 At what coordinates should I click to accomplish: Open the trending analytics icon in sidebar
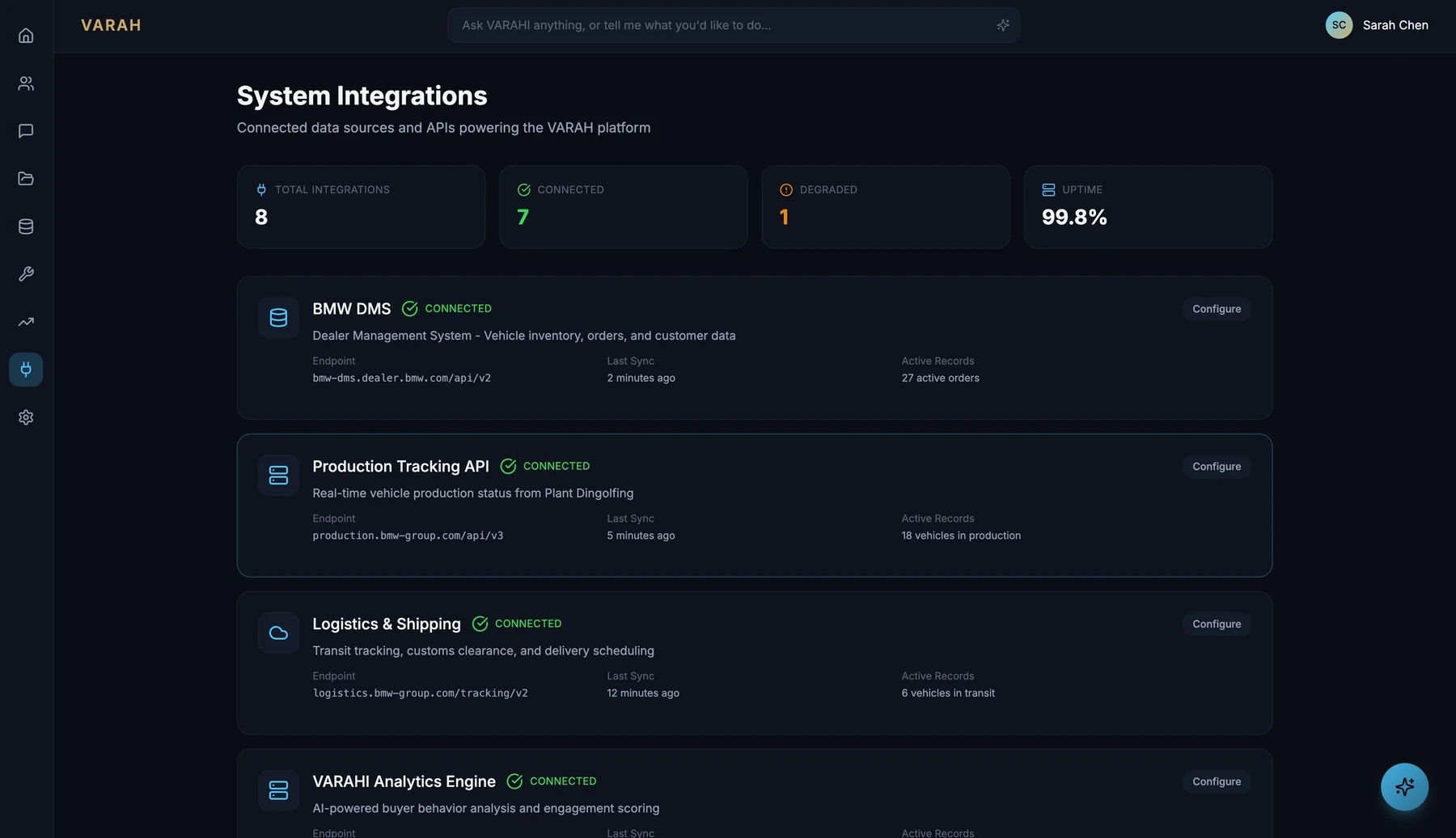pos(26,322)
